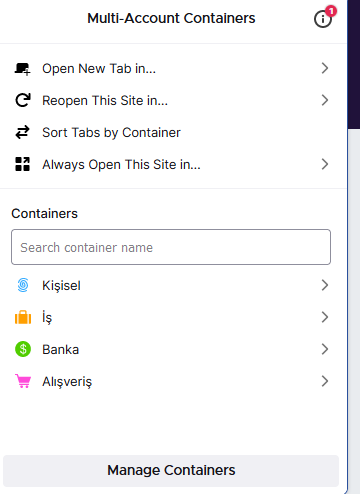This screenshot has height=494, width=360.
Task: Click the pink shopping cart icon
Action: point(23,381)
